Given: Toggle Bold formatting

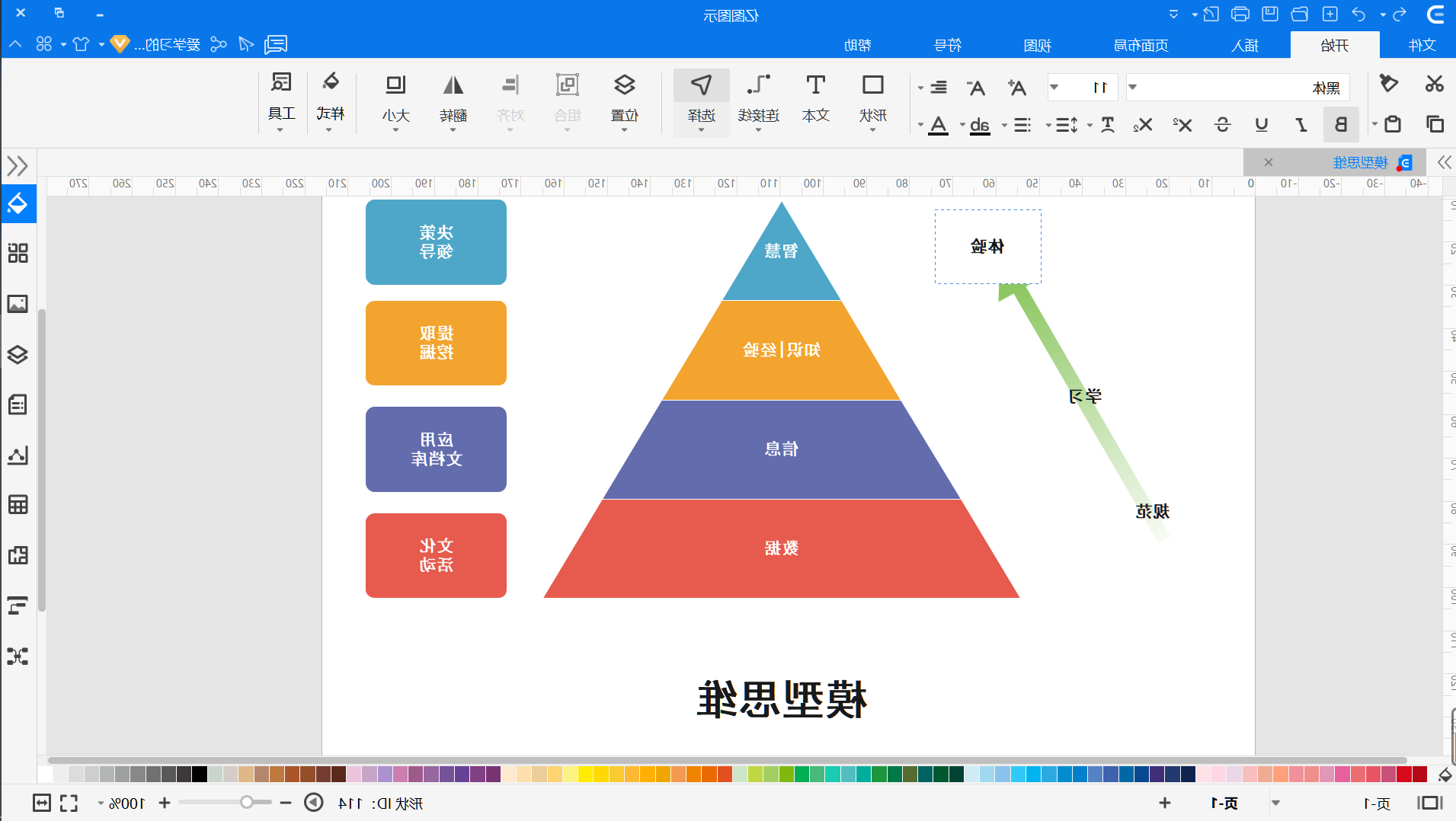Looking at the screenshot, I should (1341, 124).
